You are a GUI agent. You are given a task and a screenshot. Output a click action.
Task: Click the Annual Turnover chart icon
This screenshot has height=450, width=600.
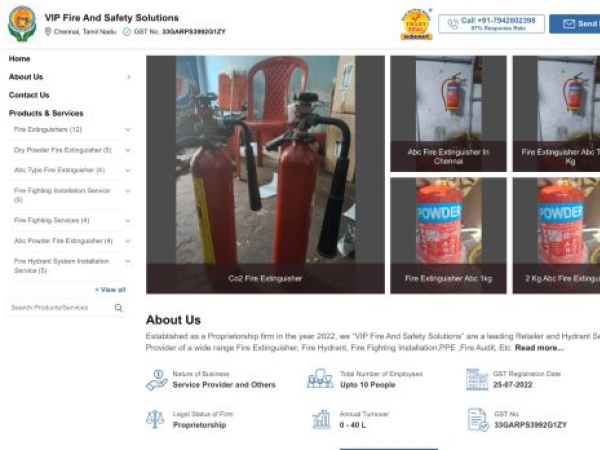(x=321, y=419)
